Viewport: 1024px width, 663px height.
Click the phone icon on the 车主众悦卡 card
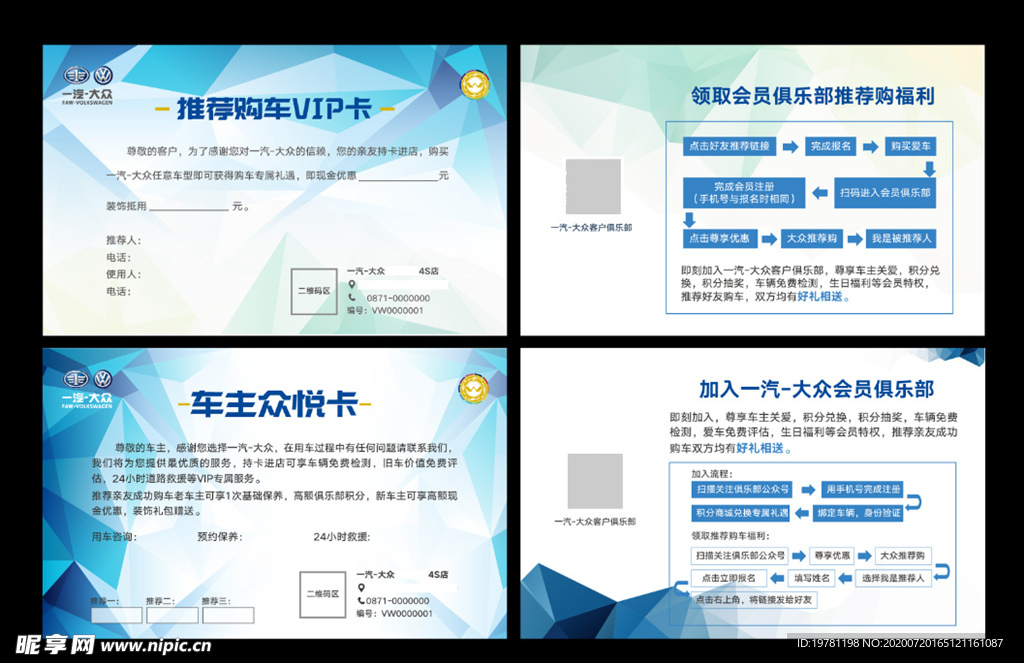click(x=361, y=601)
